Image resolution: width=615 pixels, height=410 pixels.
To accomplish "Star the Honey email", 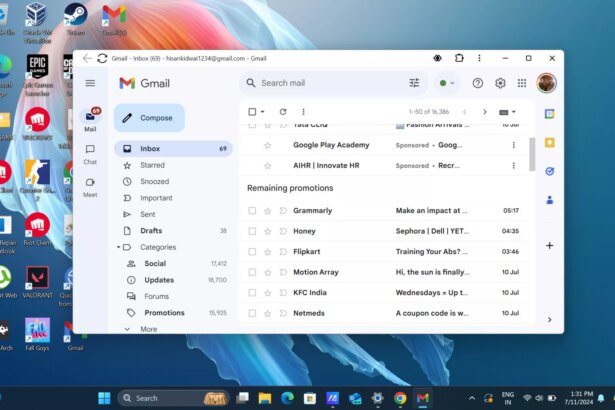I will 267,231.
